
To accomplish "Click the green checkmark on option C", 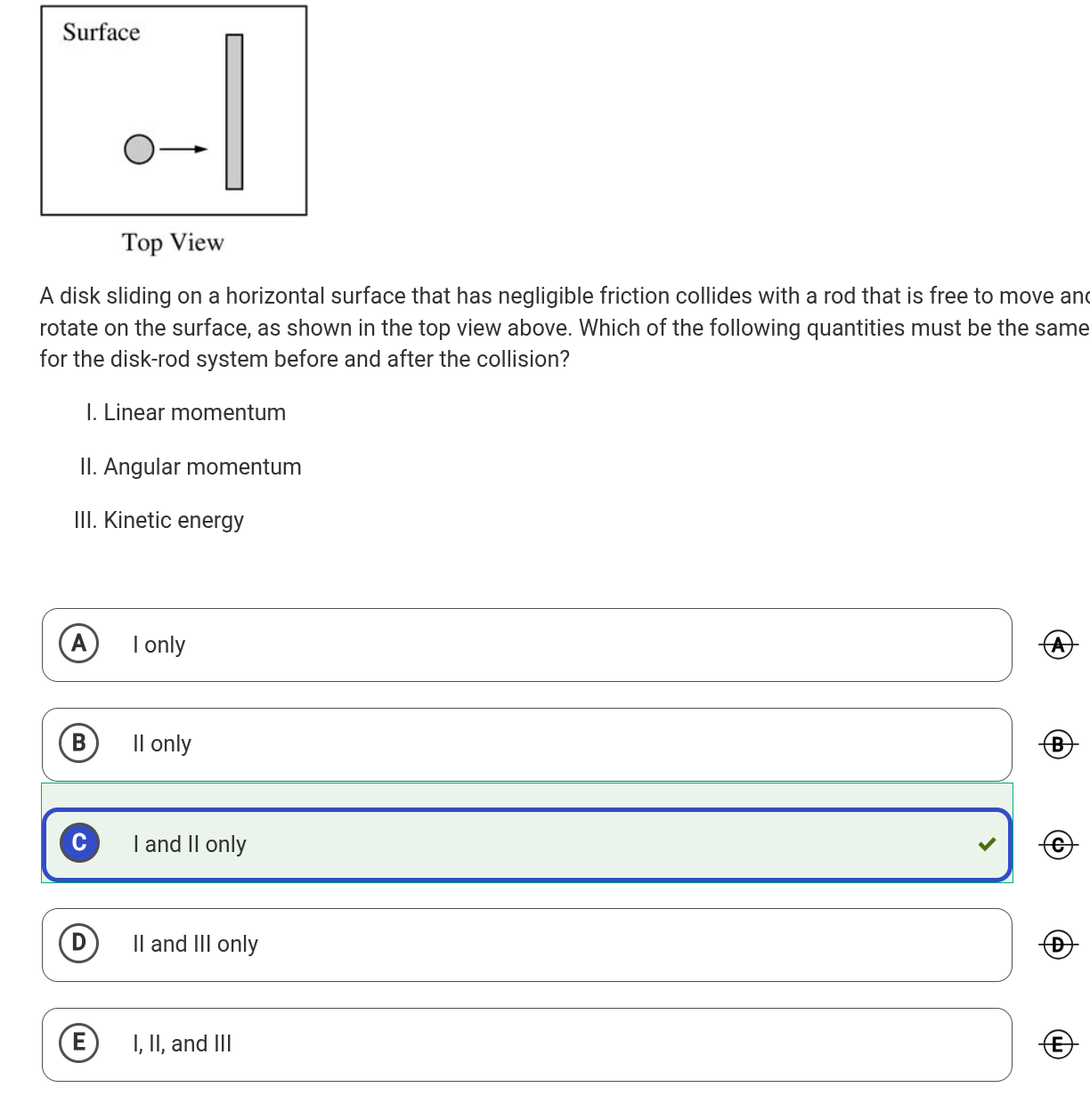I will [987, 844].
